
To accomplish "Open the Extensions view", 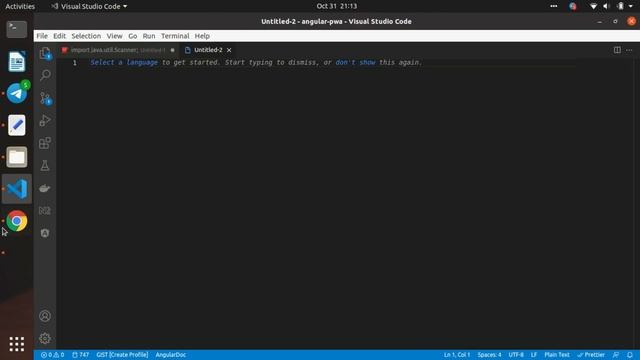I will click(x=45, y=143).
